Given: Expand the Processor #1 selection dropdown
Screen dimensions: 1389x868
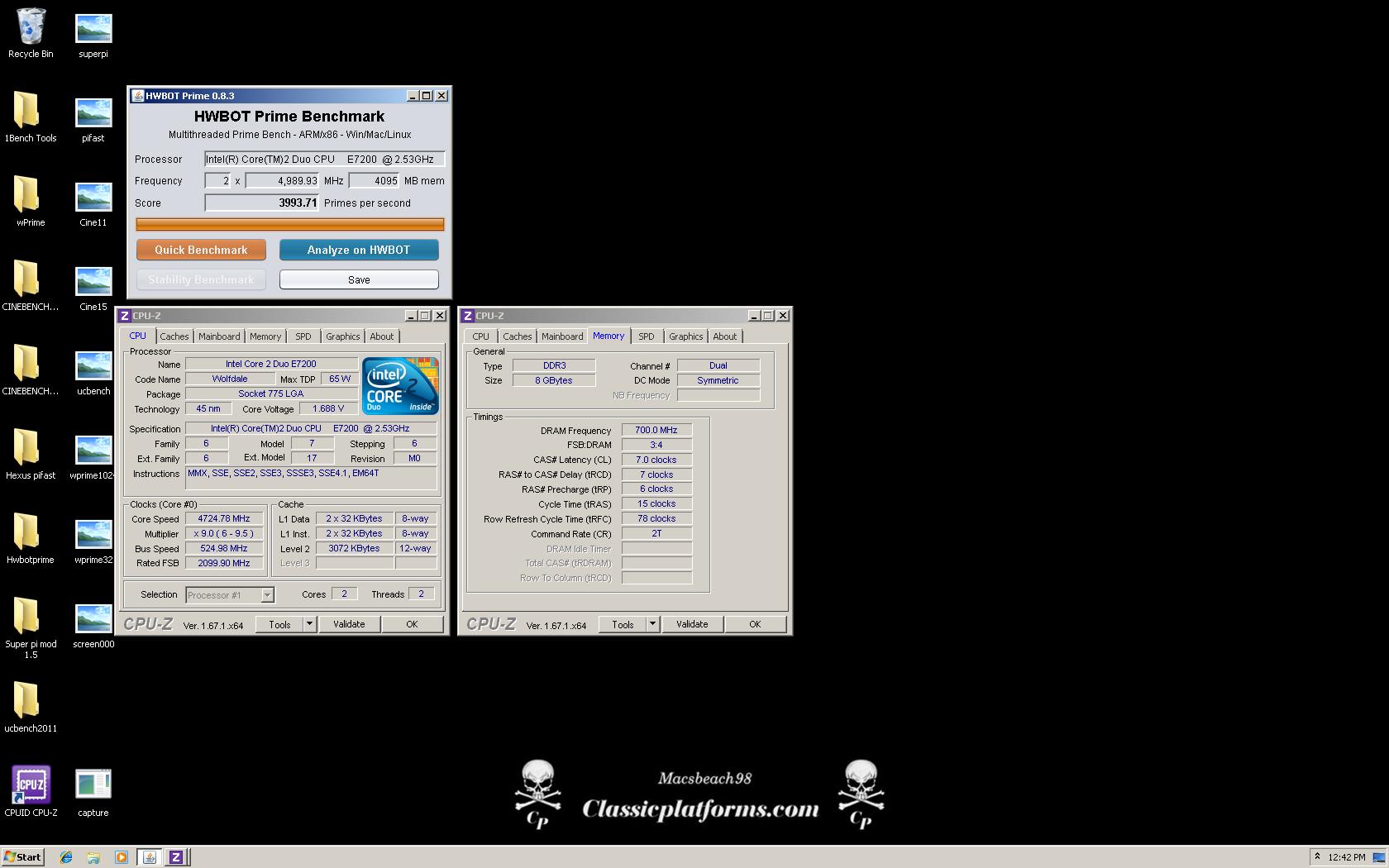Looking at the screenshot, I should [267, 595].
